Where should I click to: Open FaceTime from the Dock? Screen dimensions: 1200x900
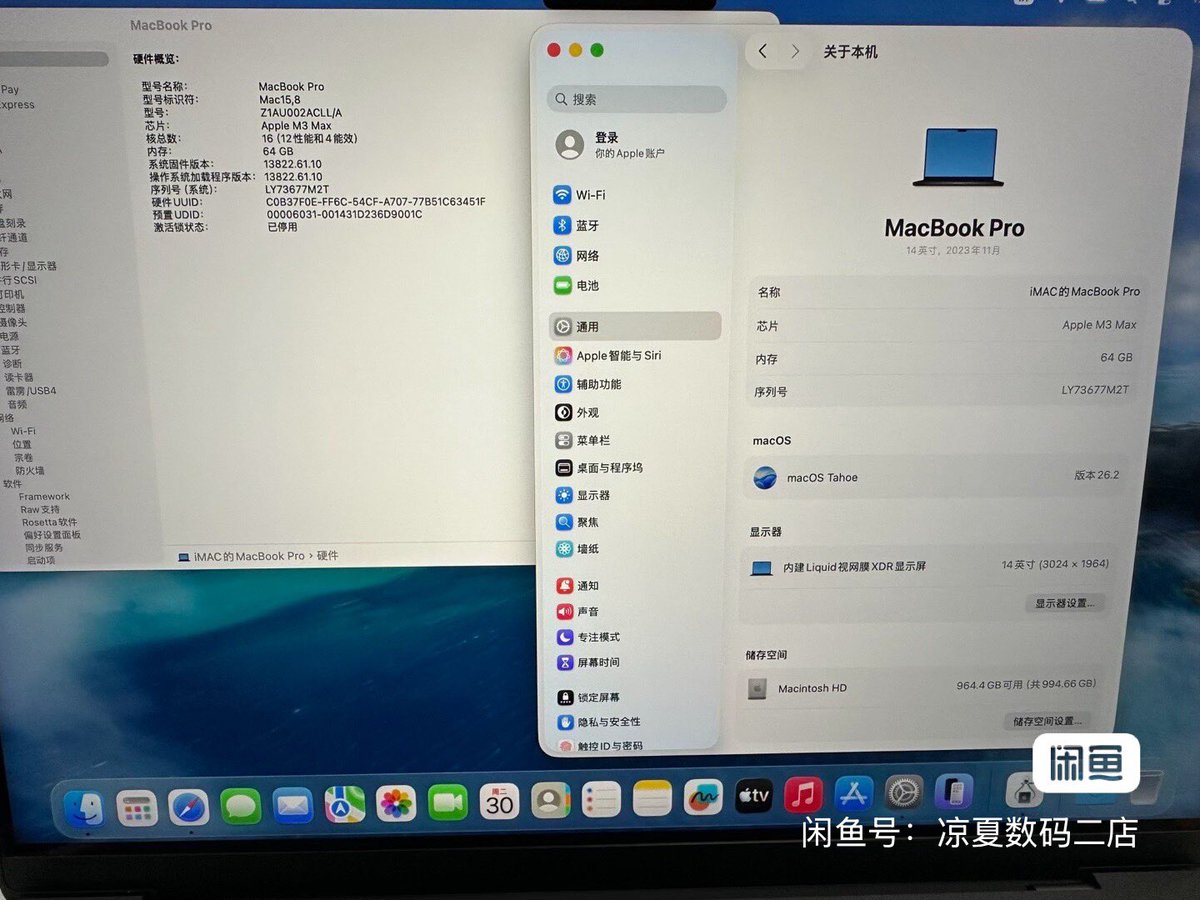448,801
